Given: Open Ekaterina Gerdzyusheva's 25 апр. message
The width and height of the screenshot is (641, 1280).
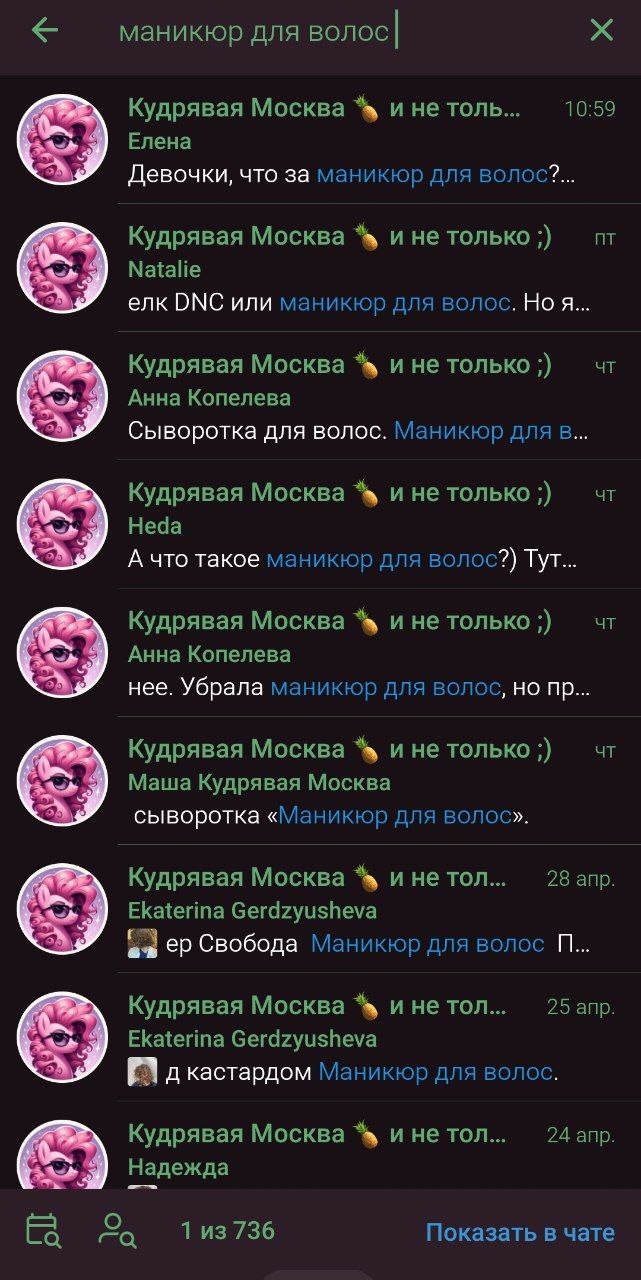Looking at the screenshot, I should coord(320,1036).
